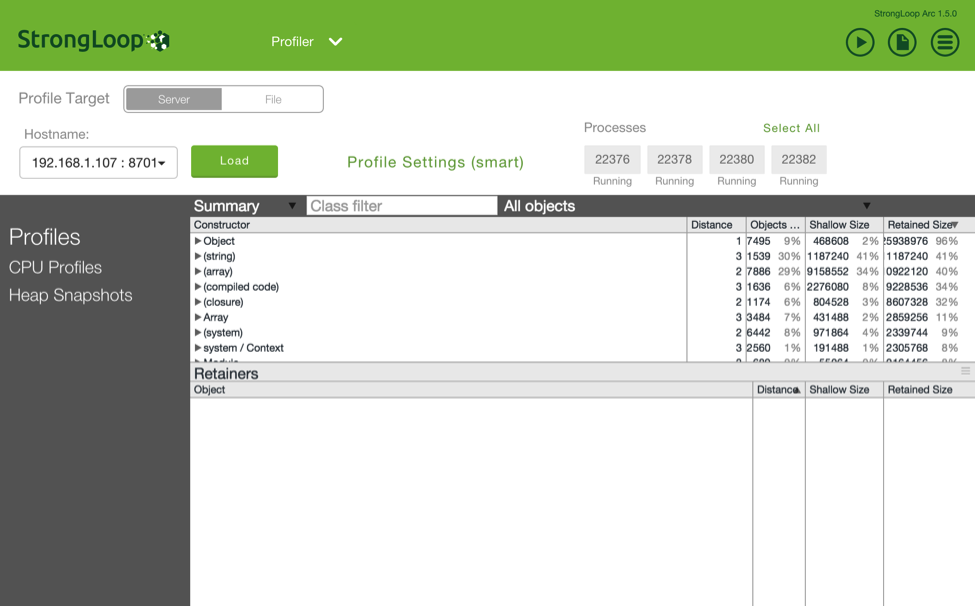975x607 pixels.
Task: Click the Select All processes link
Action: [792, 128]
